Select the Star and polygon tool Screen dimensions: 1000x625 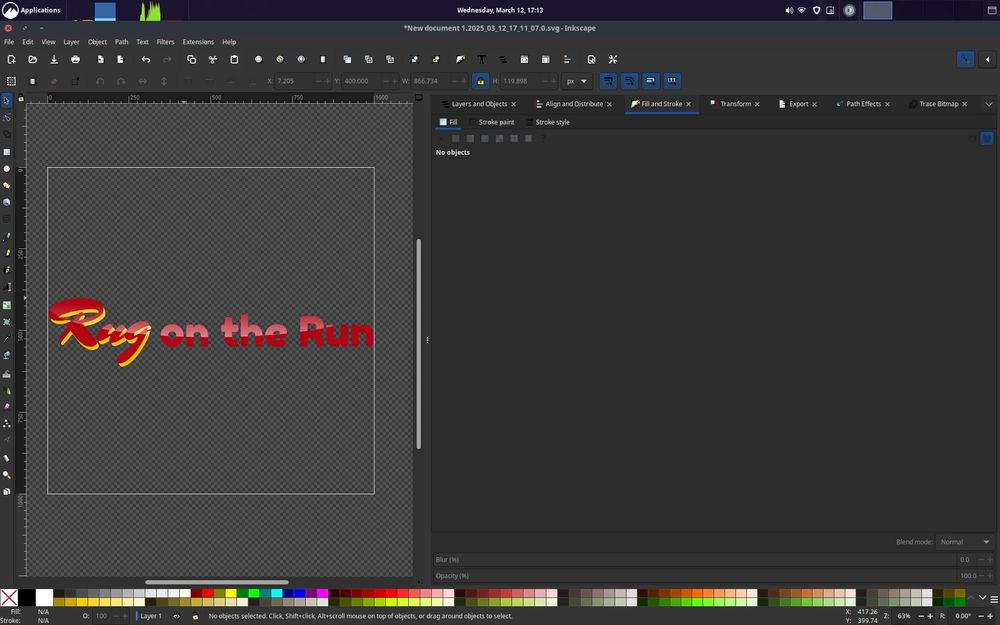click(6, 185)
